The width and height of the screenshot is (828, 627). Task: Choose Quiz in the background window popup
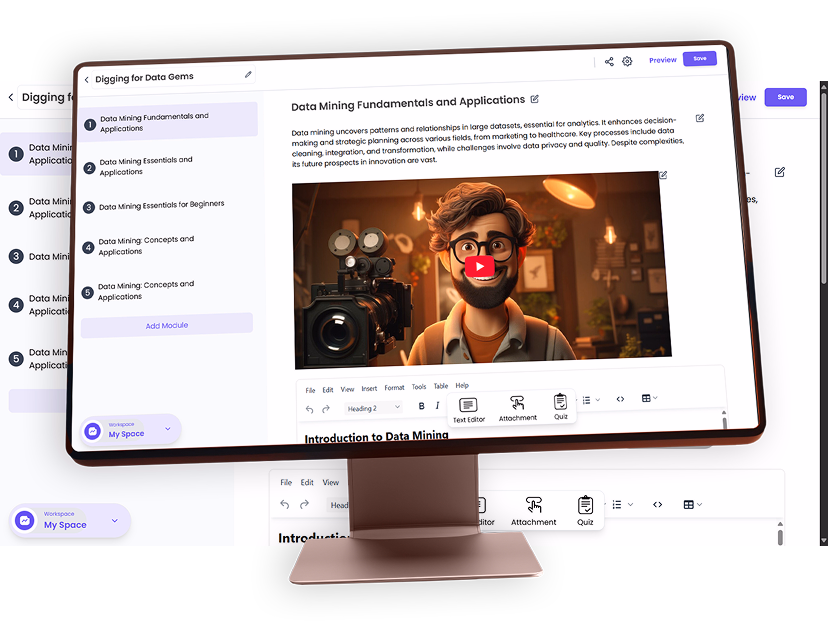tap(585, 511)
